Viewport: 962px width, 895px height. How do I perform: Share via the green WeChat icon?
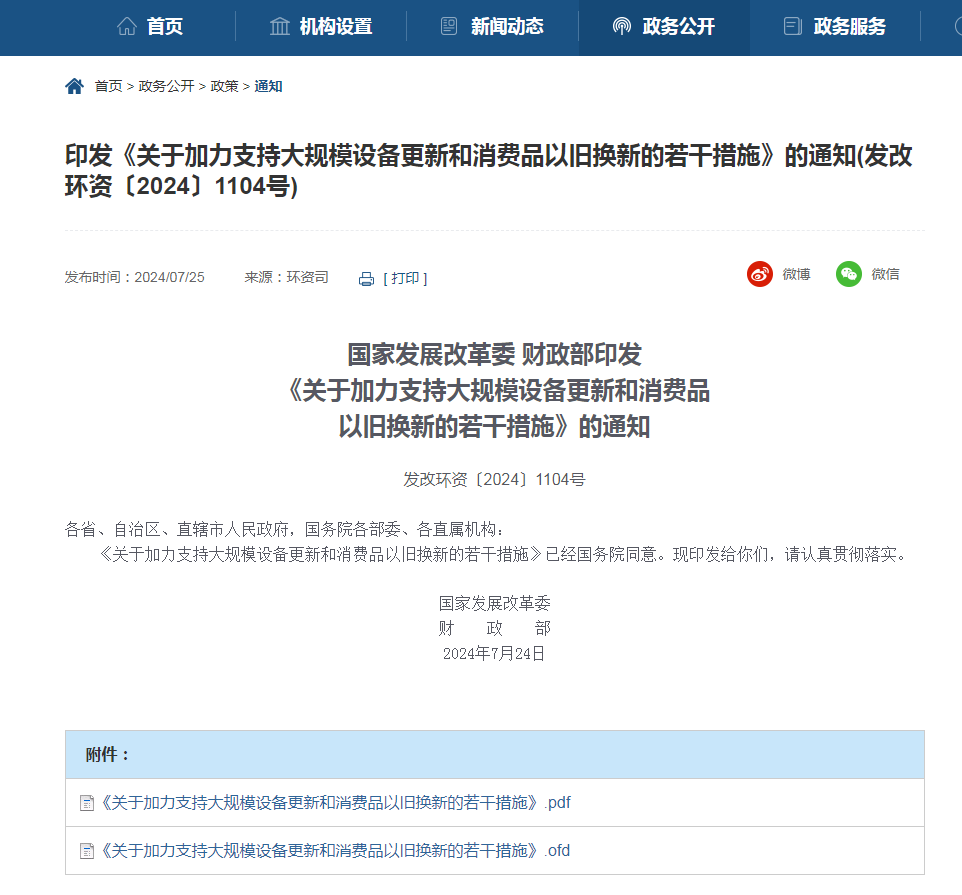point(848,274)
